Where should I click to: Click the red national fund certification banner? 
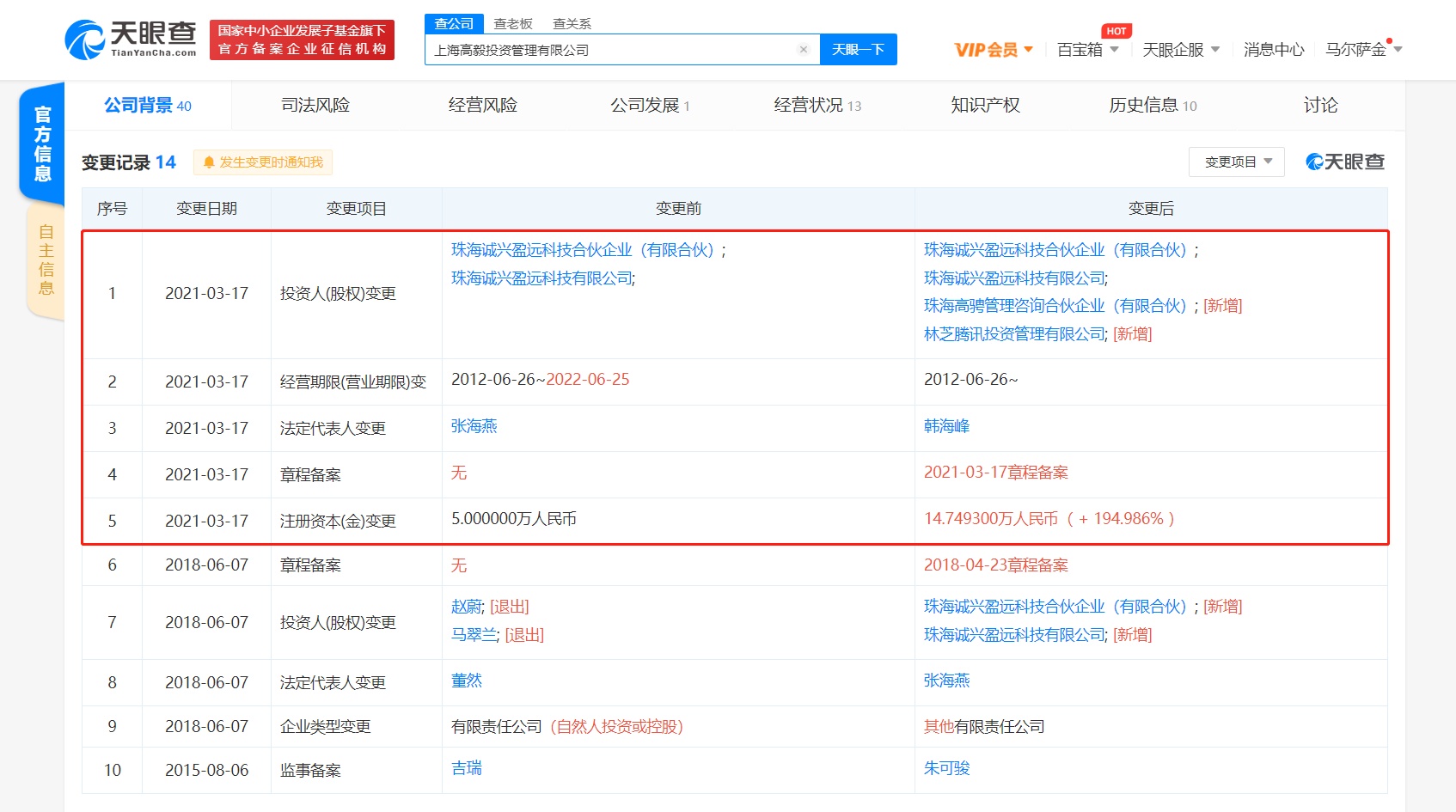coord(302,40)
